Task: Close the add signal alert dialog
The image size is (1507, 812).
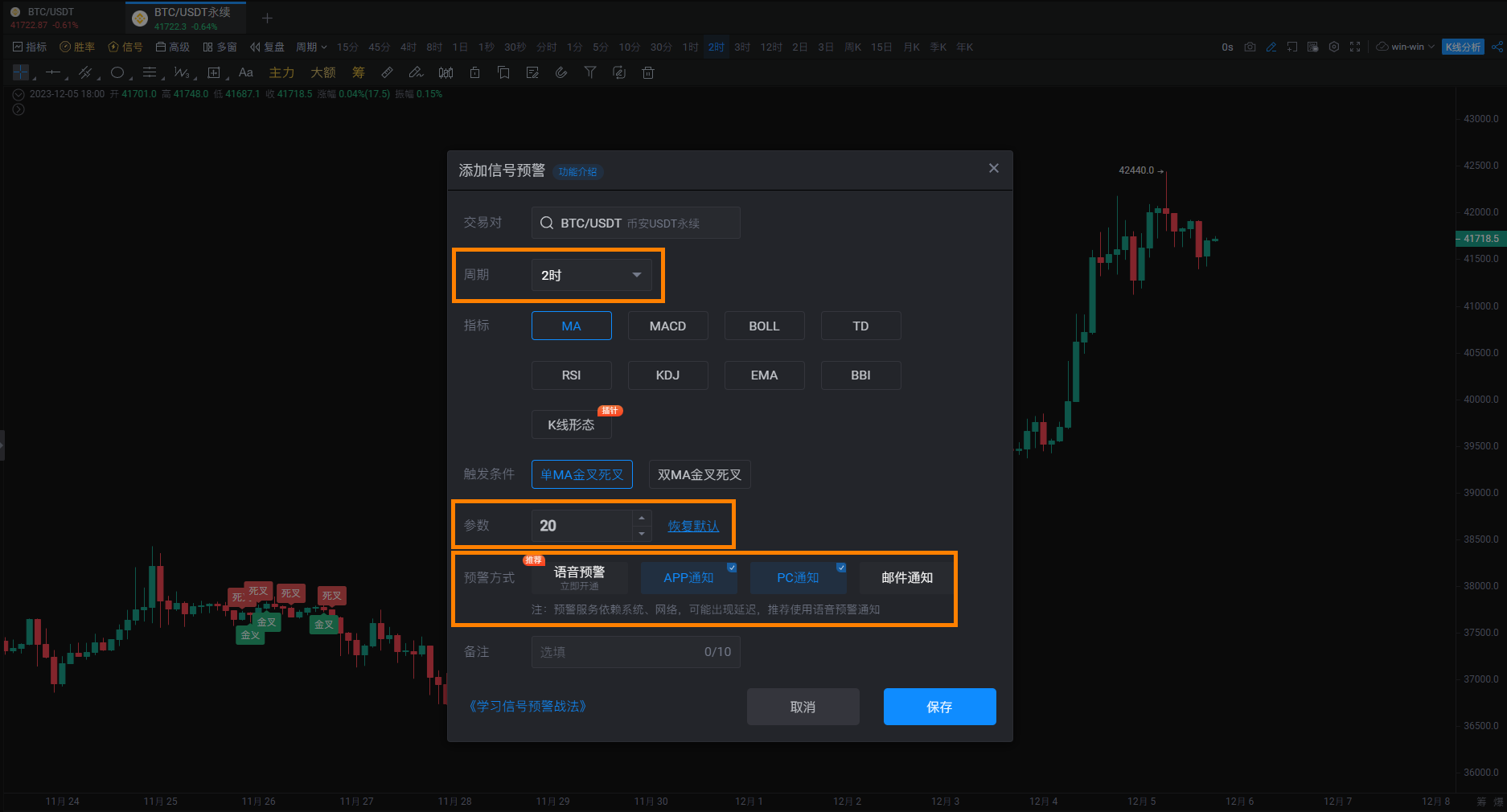Action: coord(994,168)
